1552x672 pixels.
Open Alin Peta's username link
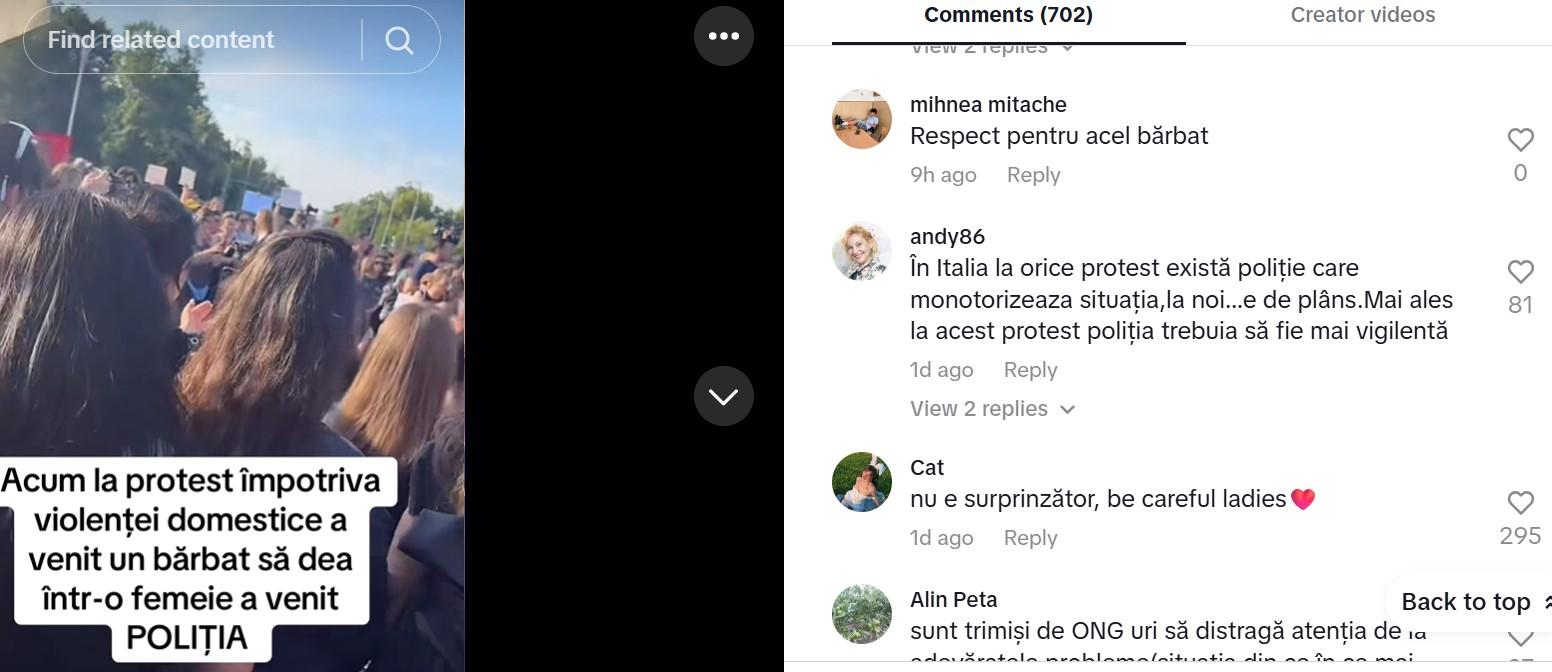(x=953, y=600)
